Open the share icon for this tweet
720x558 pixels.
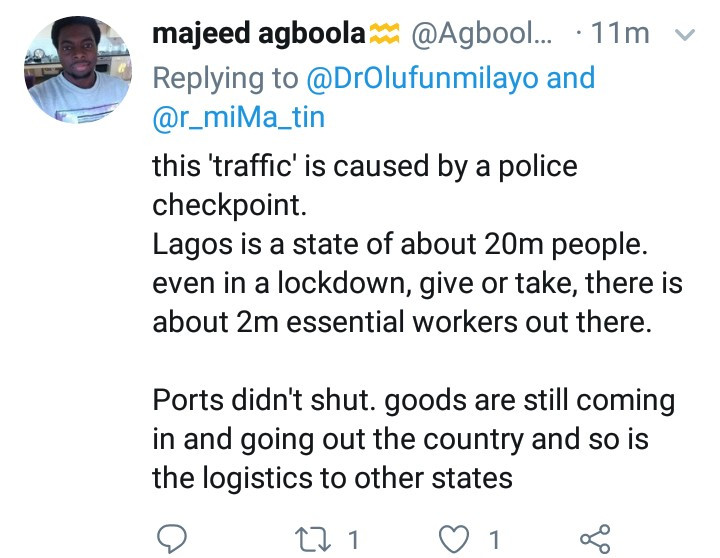595,540
